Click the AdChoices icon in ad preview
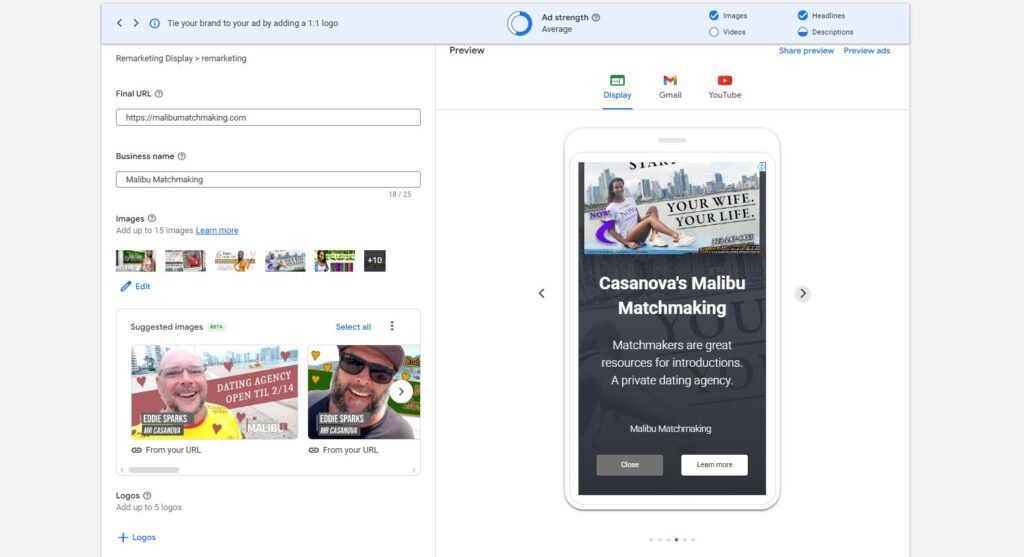Screen dimensions: 1024x557 (x=761, y=167)
